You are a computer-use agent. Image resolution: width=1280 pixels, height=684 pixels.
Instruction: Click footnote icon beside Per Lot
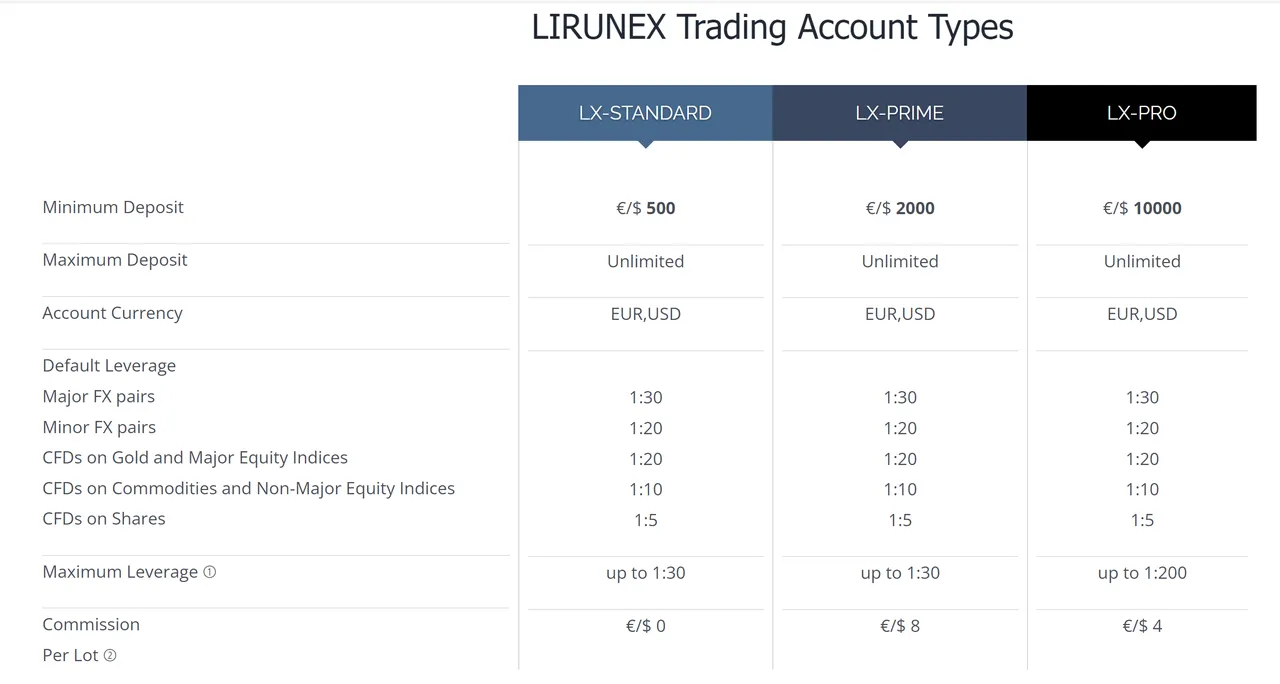pyautogui.click(x=110, y=655)
